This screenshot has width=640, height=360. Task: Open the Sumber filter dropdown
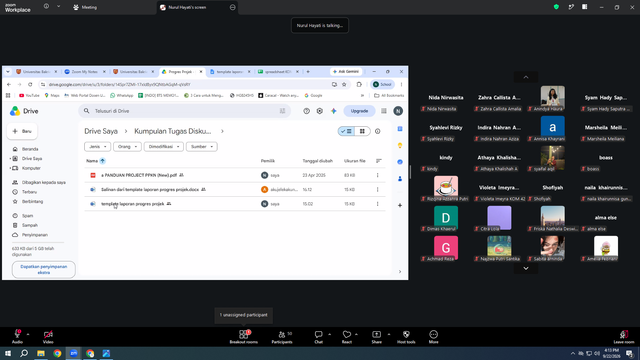(202, 147)
